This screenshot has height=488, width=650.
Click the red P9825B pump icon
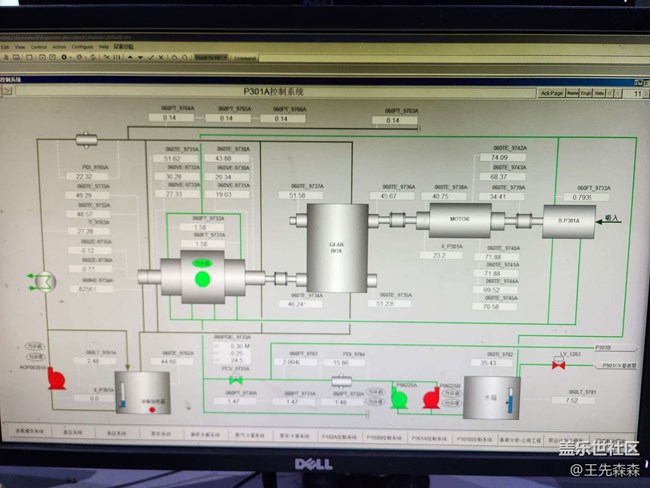(x=431, y=399)
